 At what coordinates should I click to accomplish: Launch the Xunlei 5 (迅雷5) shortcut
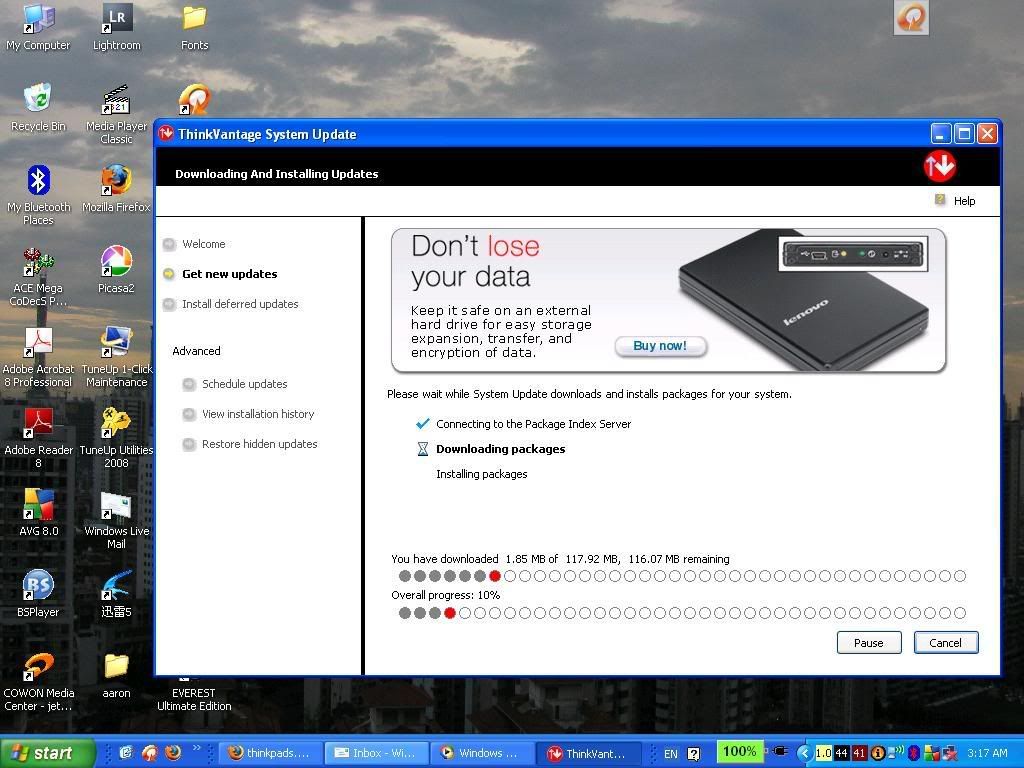116,594
